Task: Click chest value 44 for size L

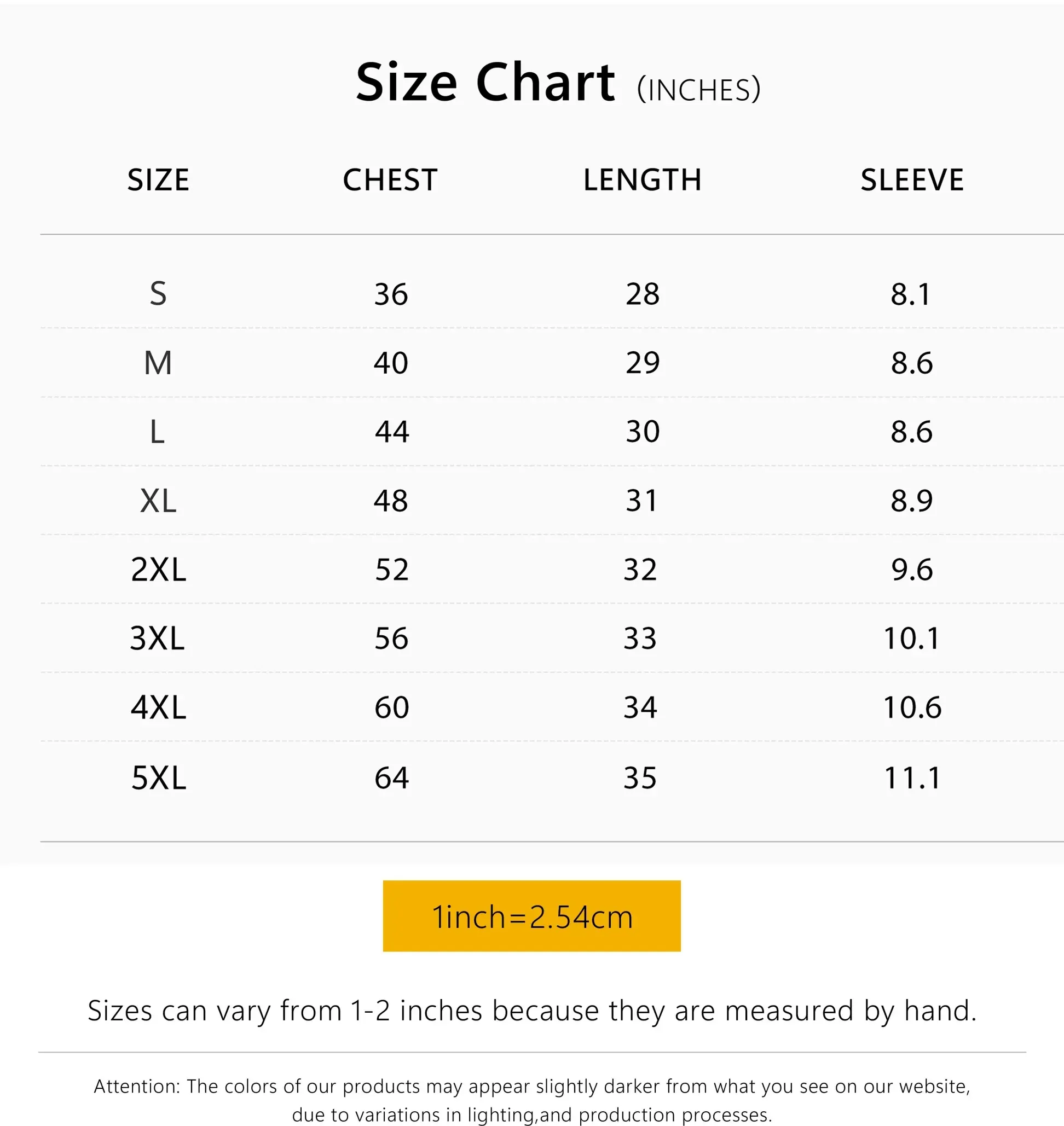Action: click(391, 432)
